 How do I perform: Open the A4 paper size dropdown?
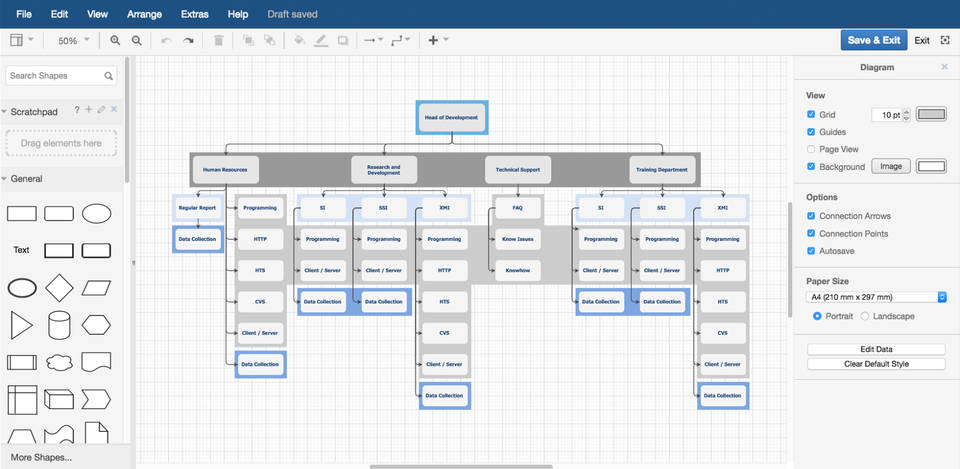[876, 297]
